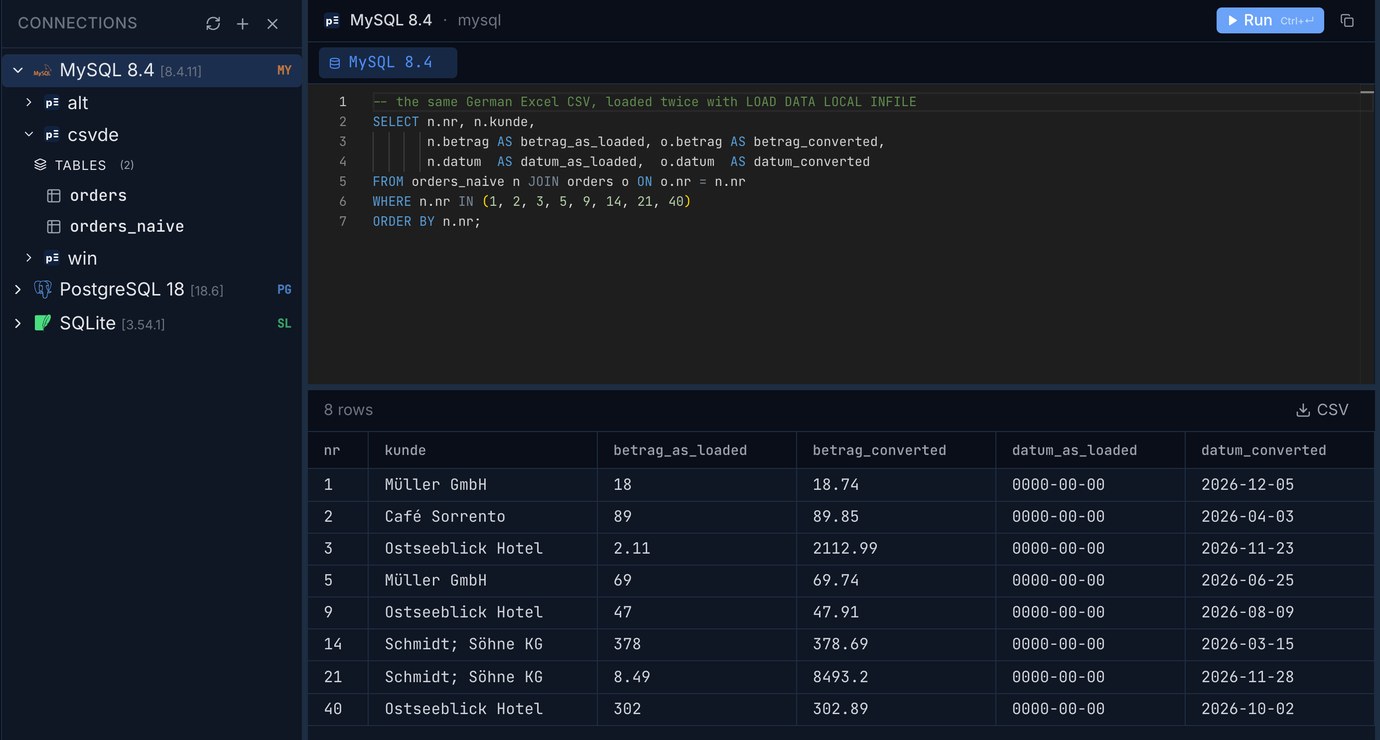Place cursor in SQL editor on ORDER BY line

pos(427,221)
